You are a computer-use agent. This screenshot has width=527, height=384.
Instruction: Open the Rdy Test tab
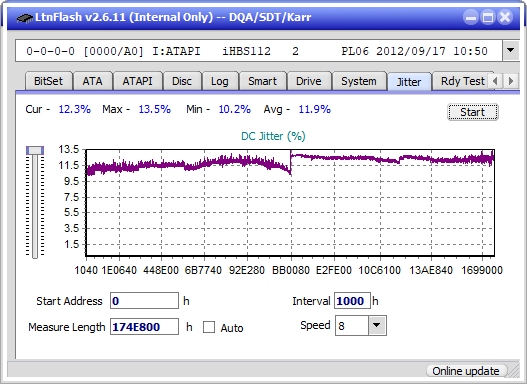coord(462,81)
